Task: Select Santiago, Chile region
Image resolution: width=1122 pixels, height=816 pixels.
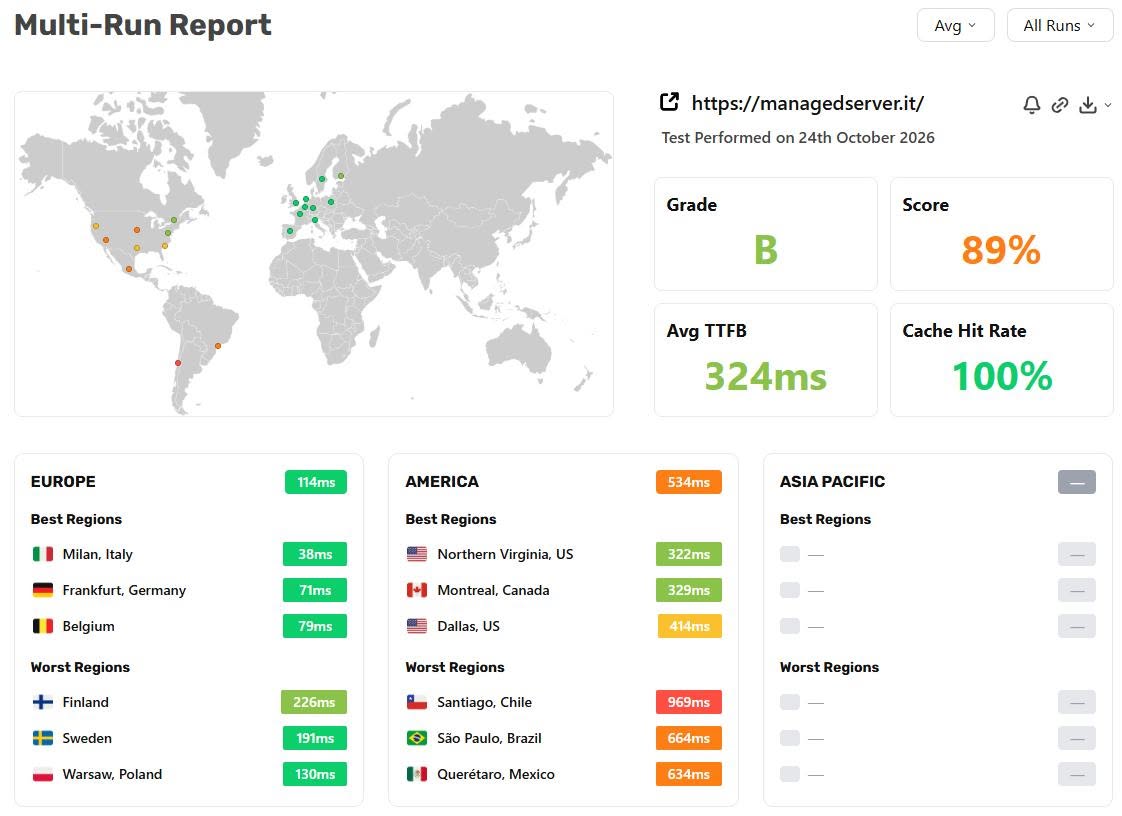Action: coord(484,702)
